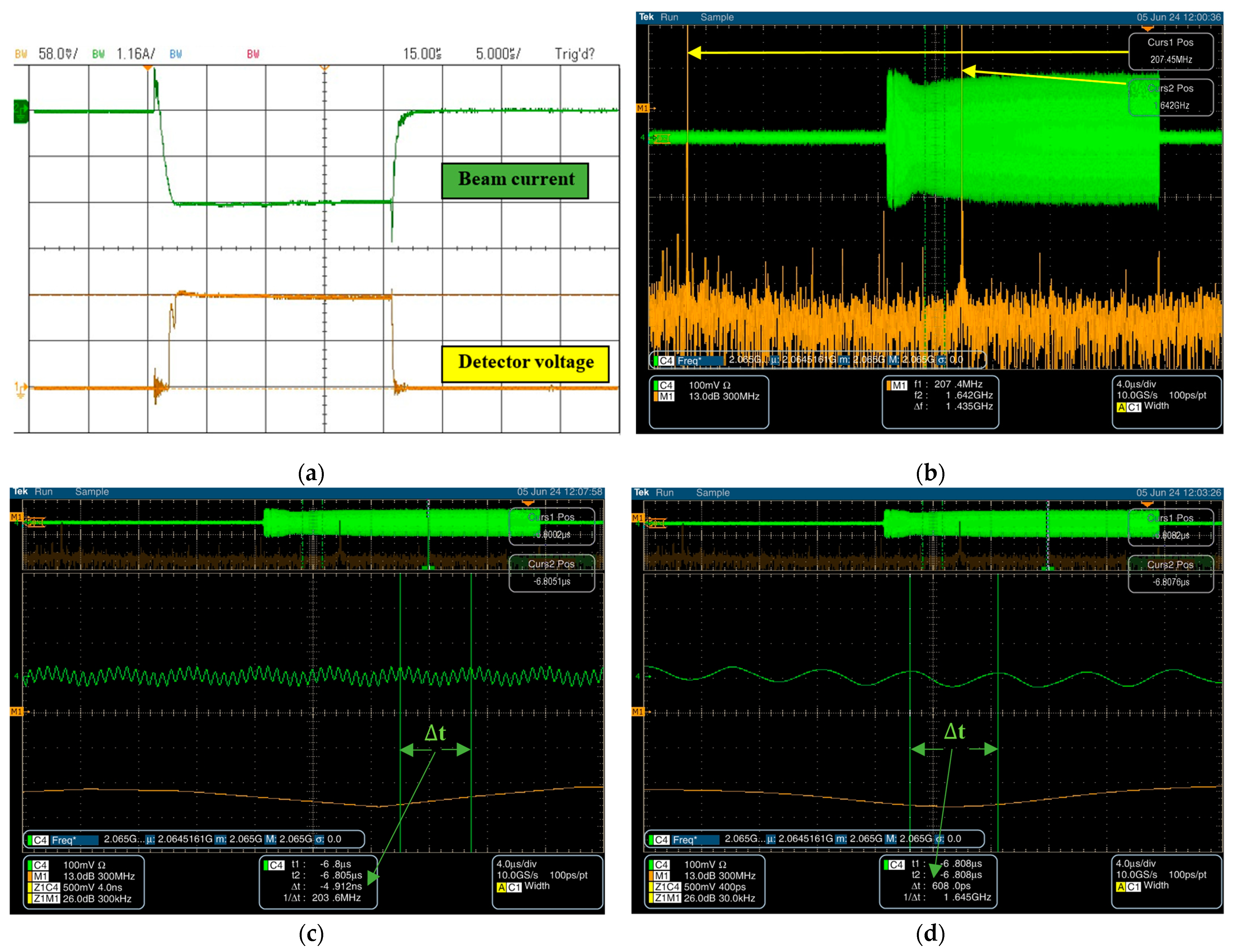Click the orange M1 badge in panel (c) readout
This screenshot has width=1233, height=952.
click(x=40, y=876)
